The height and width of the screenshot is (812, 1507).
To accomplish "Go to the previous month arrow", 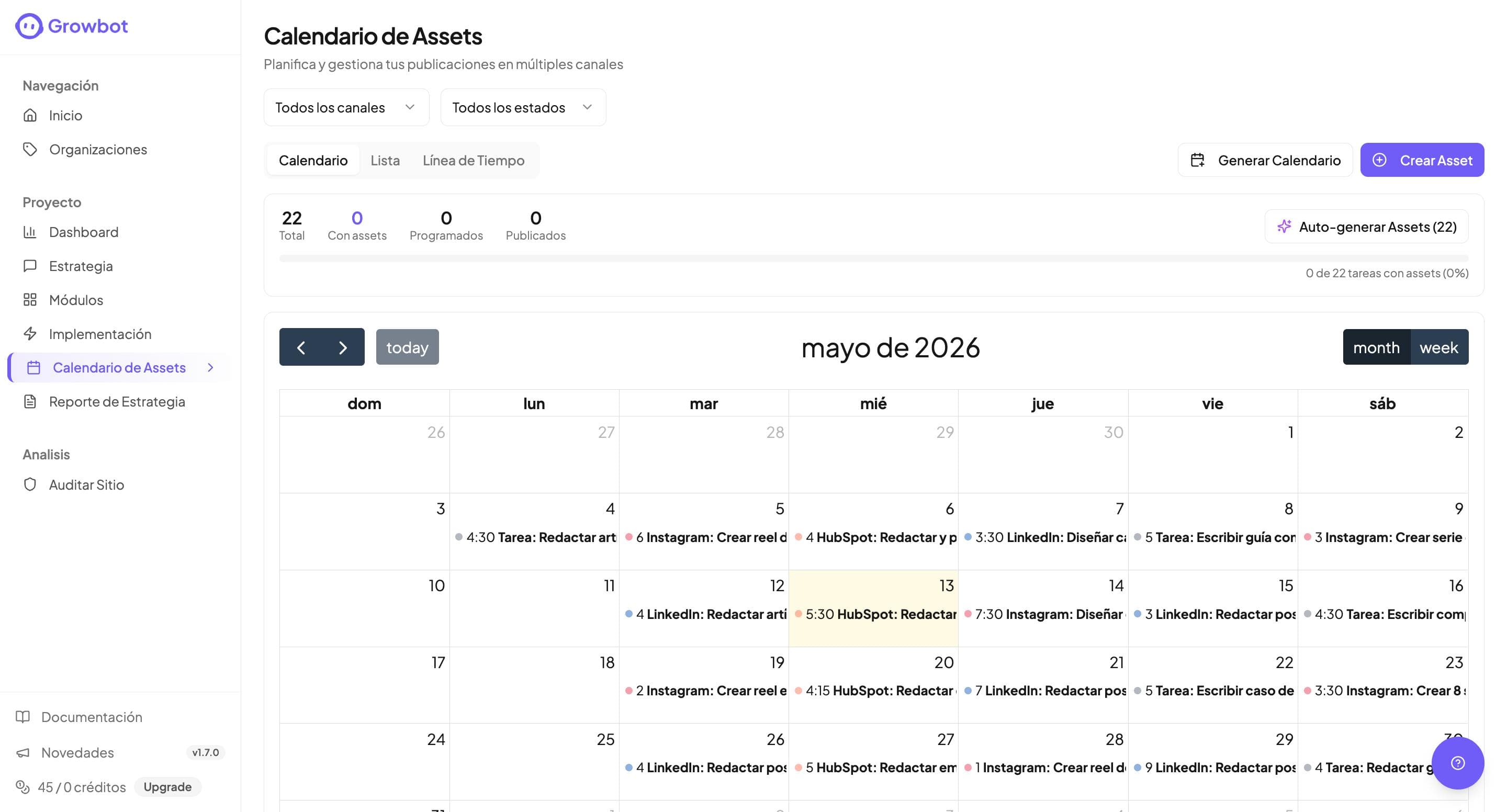I will coord(301,347).
